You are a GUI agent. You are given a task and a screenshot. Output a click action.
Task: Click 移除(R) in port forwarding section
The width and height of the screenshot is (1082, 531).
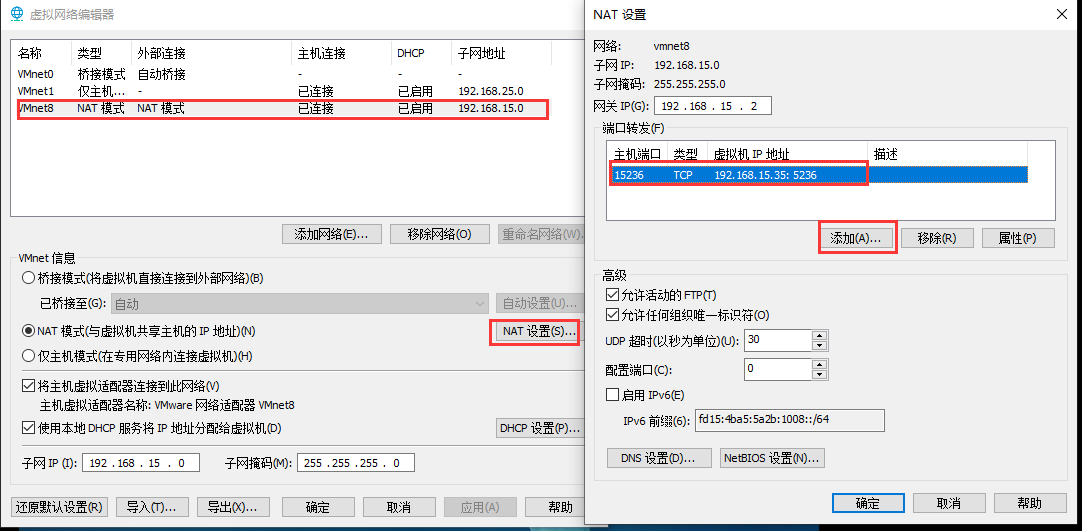pyautogui.click(x=937, y=238)
